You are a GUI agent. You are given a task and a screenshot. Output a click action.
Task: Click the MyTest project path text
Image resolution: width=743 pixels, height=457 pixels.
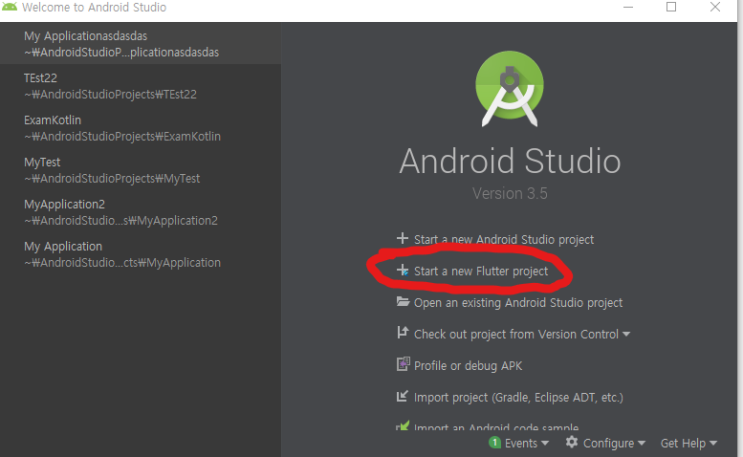[x=112, y=179]
